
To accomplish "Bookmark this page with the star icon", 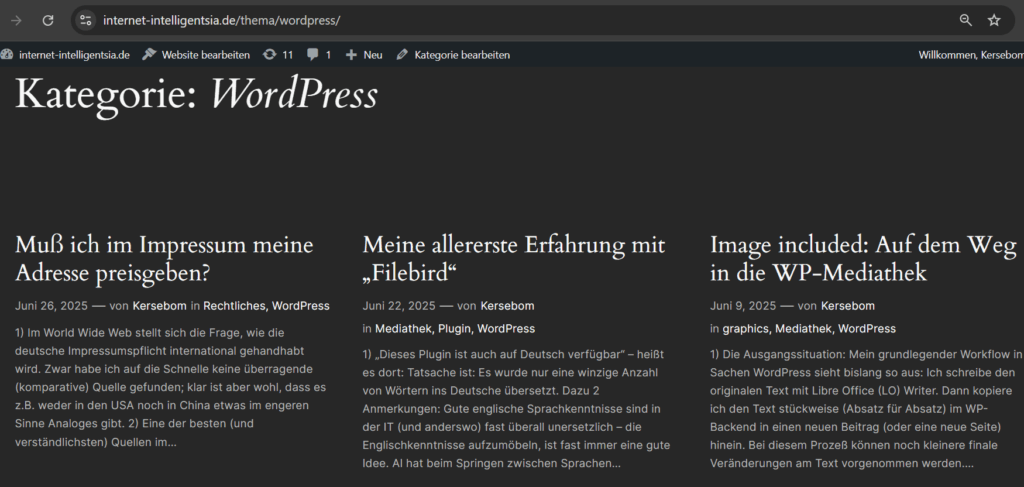I will point(994,20).
